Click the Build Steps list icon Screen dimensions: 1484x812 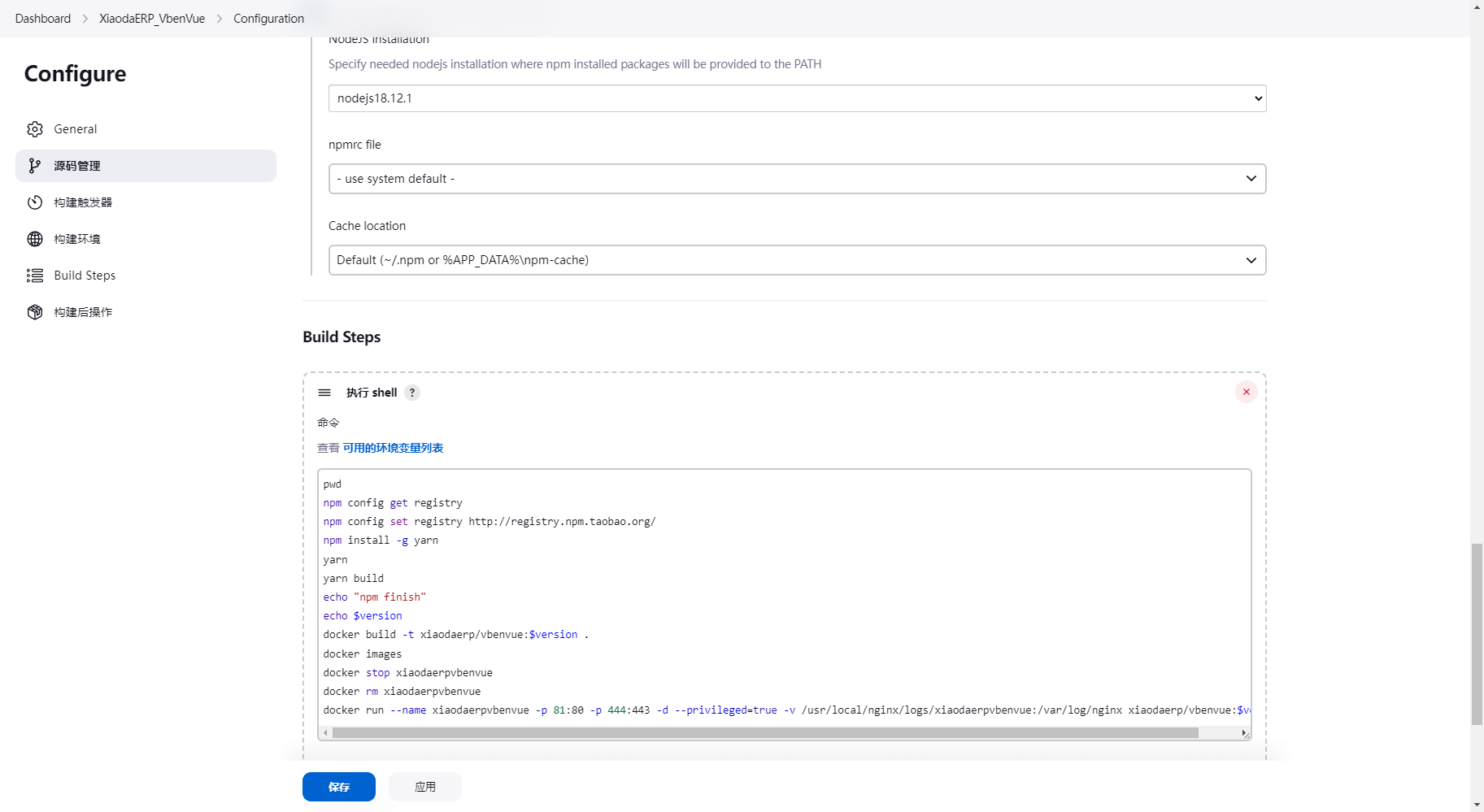point(34,276)
